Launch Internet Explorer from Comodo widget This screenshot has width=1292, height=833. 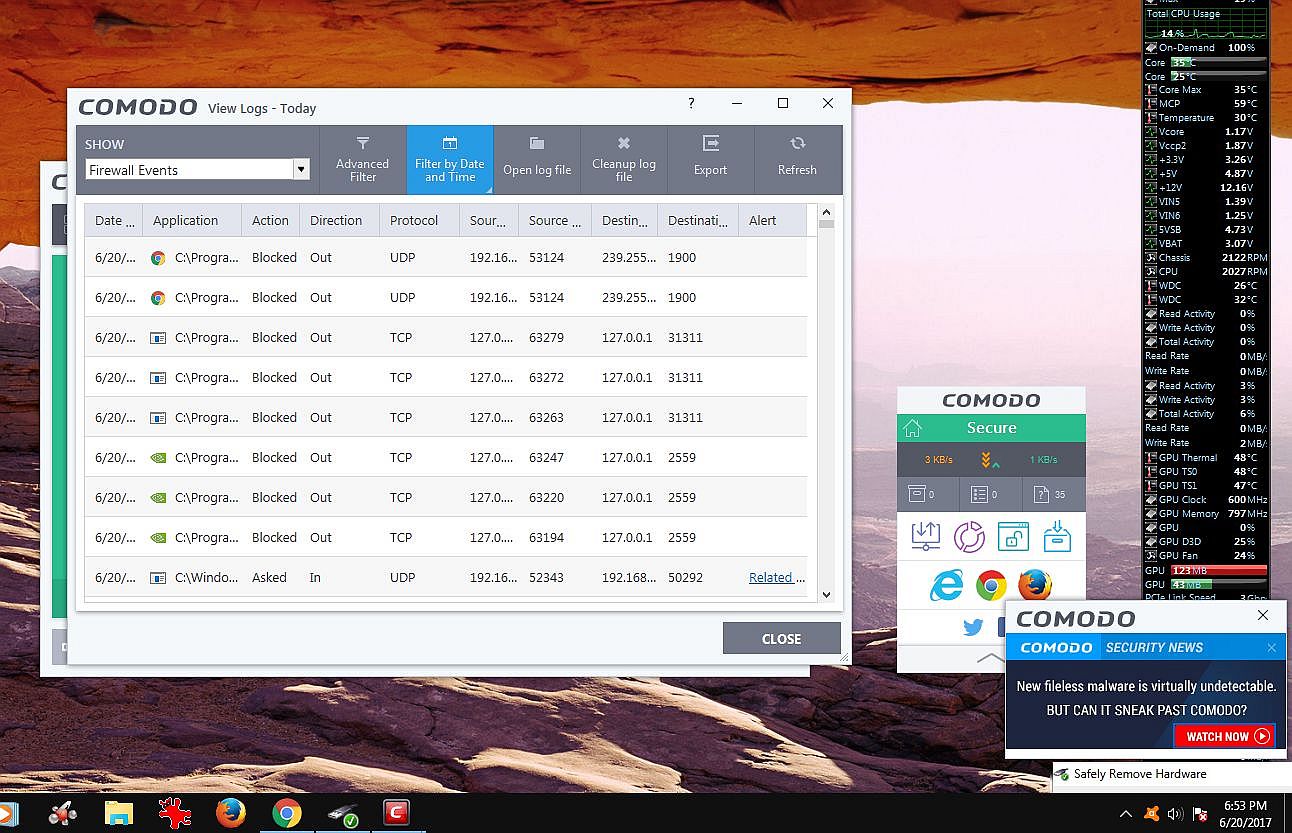(946, 585)
